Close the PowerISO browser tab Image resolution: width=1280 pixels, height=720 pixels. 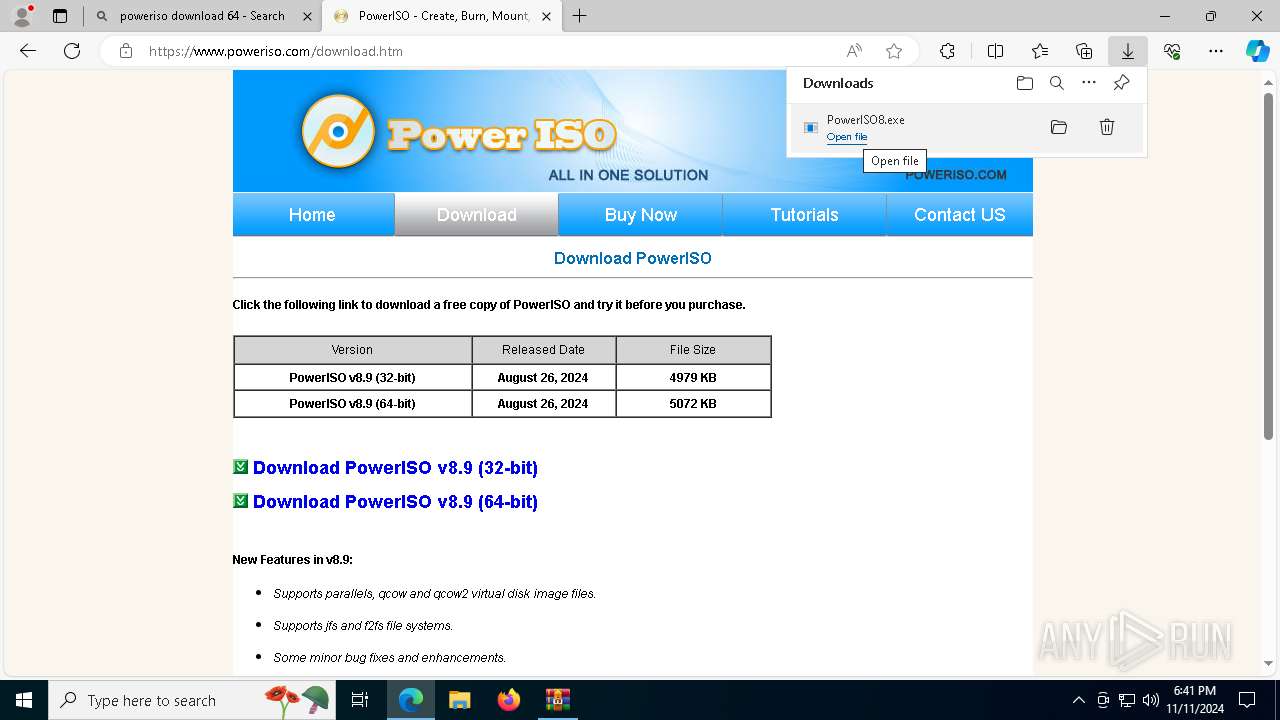tap(547, 16)
